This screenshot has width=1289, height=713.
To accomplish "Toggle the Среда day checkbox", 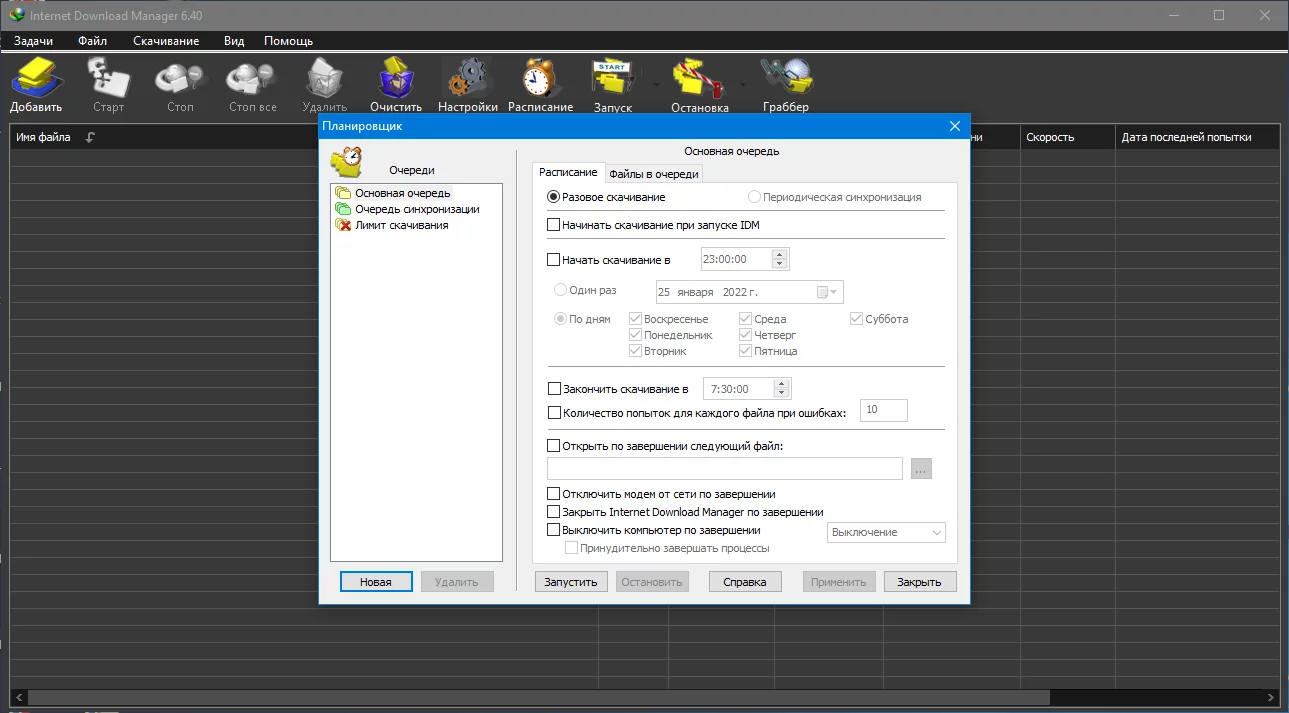I will tap(745, 319).
